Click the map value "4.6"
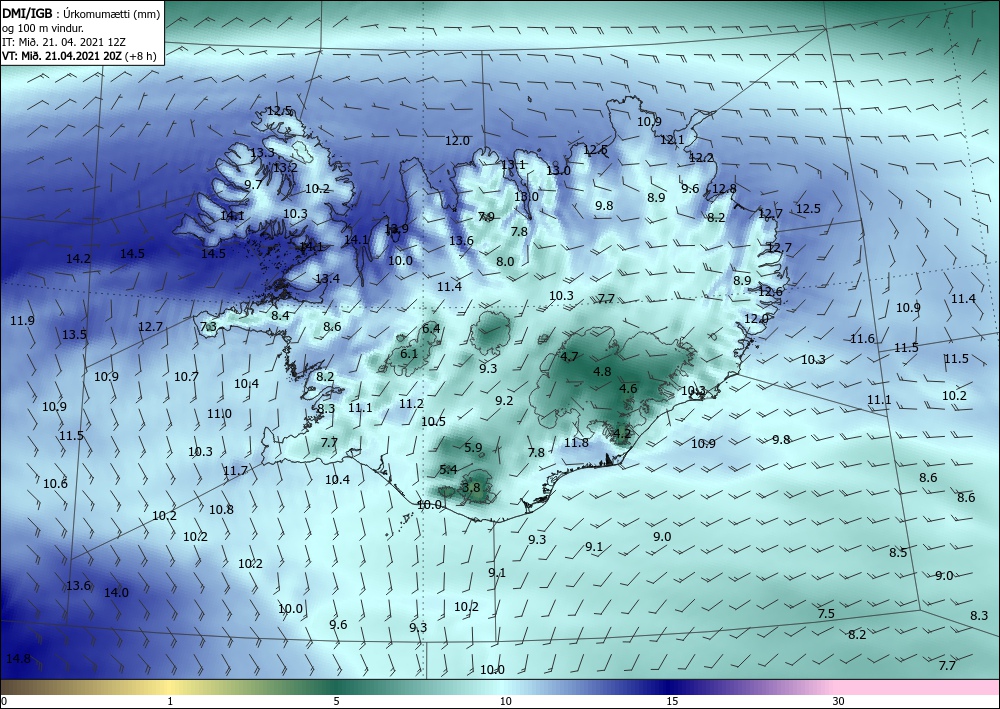The height and width of the screenshot is (709, 1000). click(x=628, y=389)
